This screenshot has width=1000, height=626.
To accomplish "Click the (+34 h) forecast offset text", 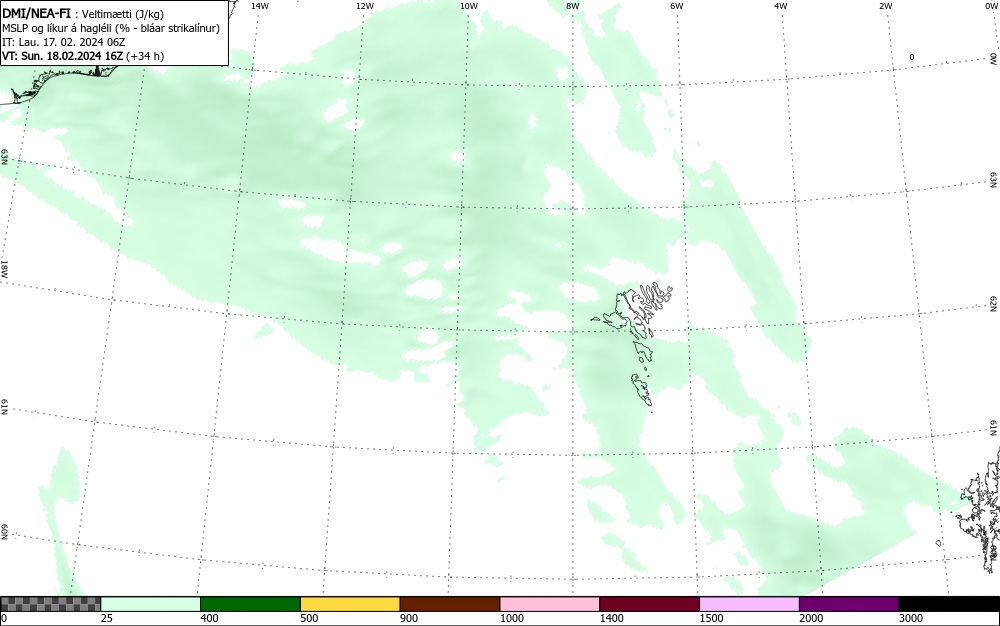I will (145, 56).
